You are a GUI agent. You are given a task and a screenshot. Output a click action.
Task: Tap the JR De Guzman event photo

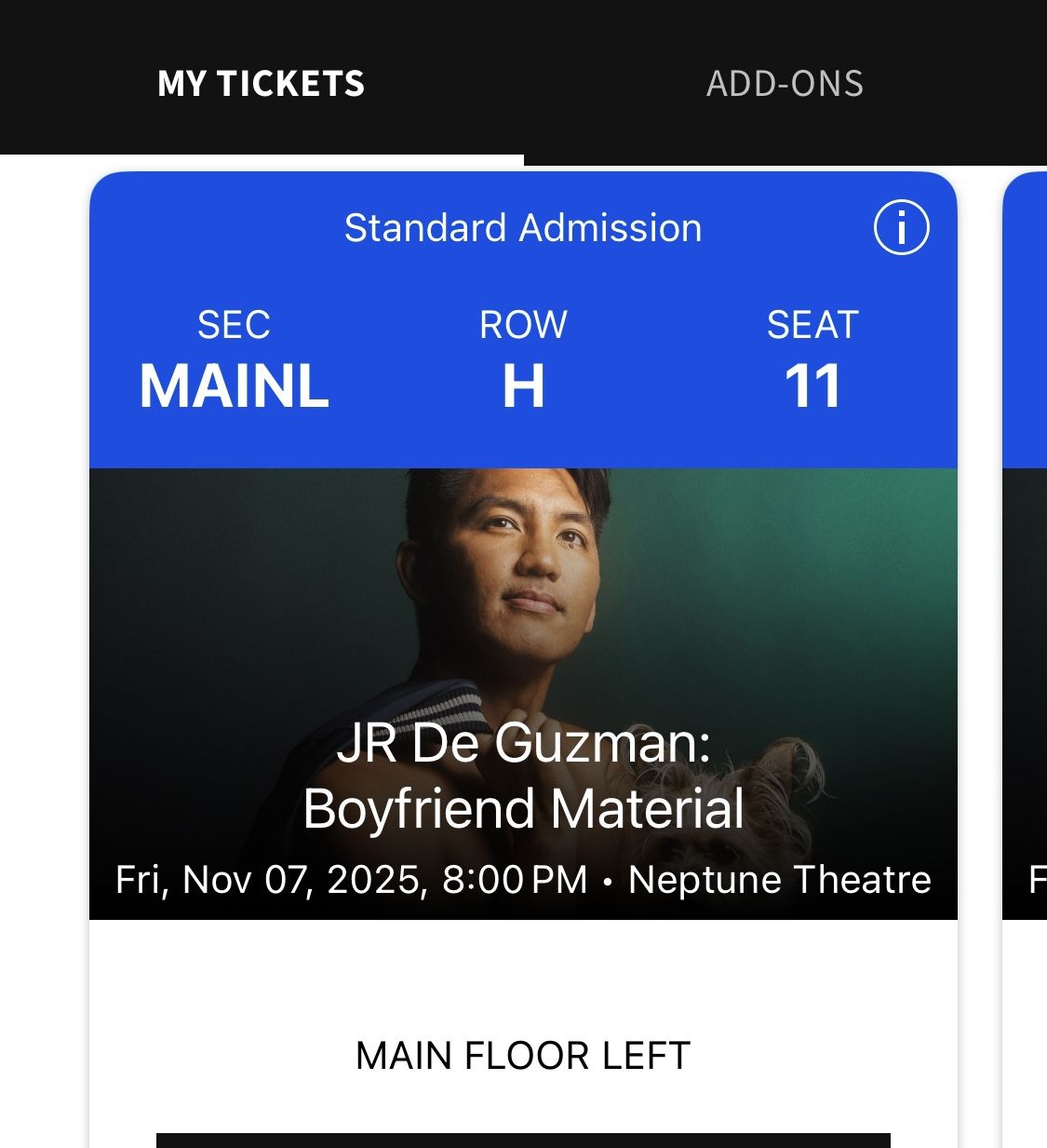[523, 605]
